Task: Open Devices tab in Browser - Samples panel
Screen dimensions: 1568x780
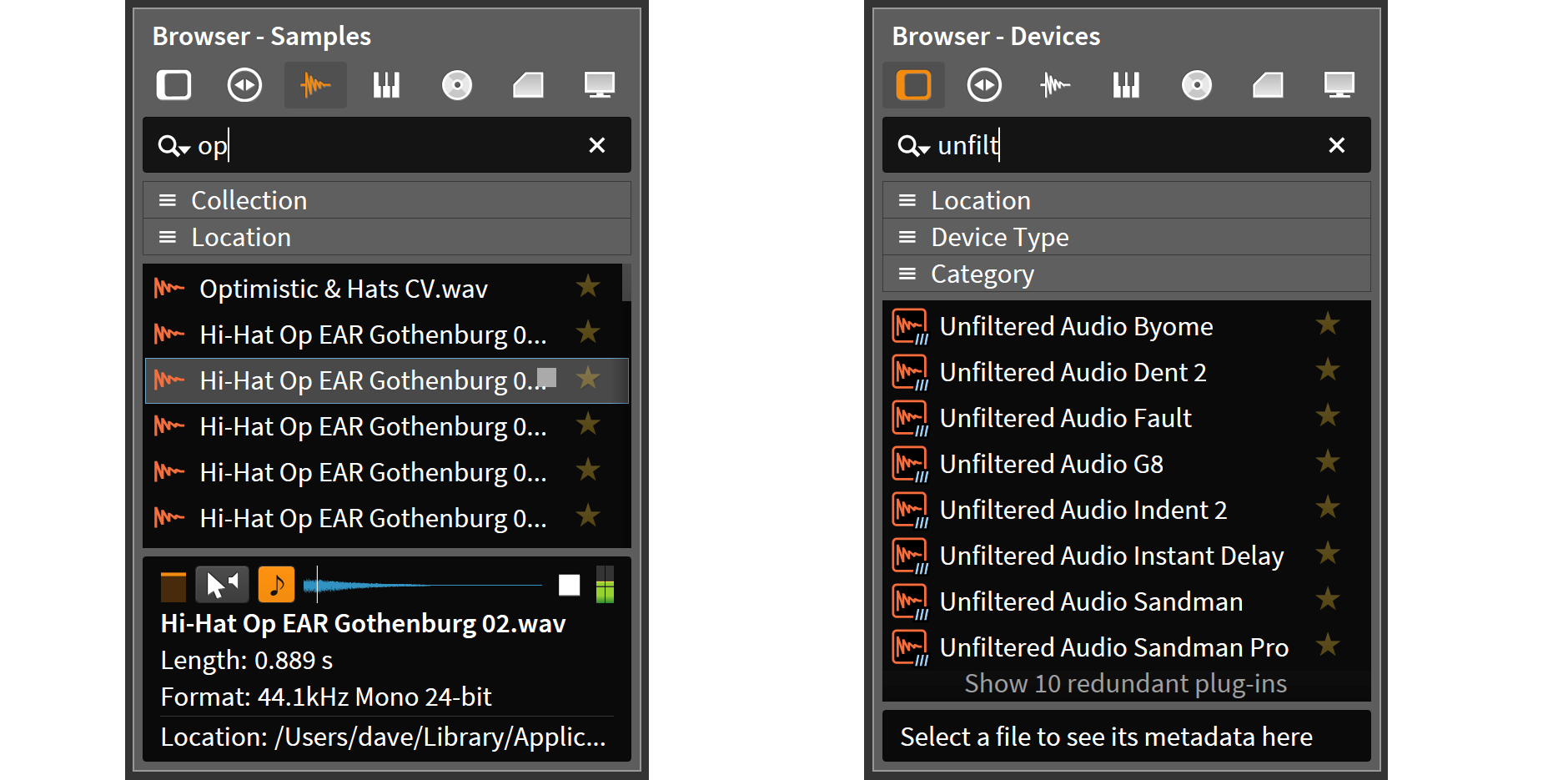Action: coord(173,85)
